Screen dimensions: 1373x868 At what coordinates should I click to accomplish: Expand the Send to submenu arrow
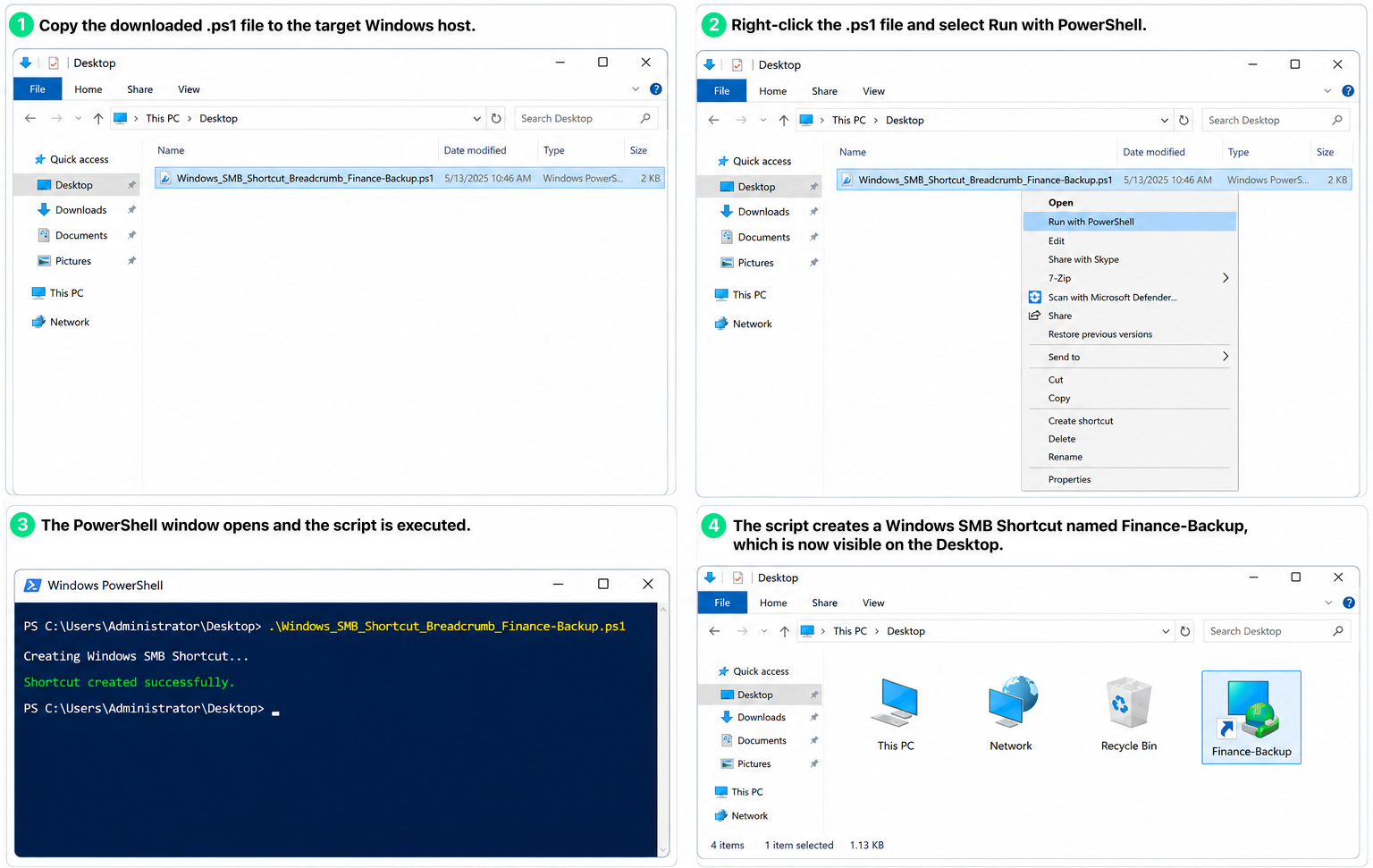1226,357
